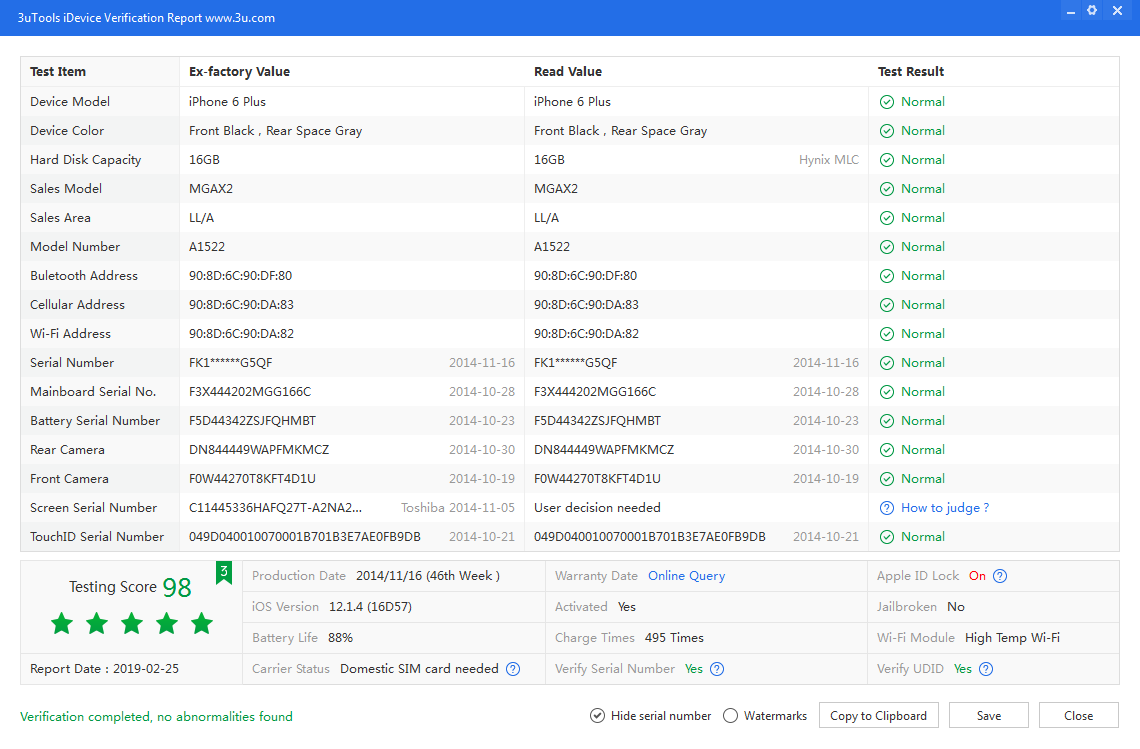Click help icon beside Apple ID Lock
This screenshot has width=1140, height=749.
pyautogui.click(x=1000, y=576)
